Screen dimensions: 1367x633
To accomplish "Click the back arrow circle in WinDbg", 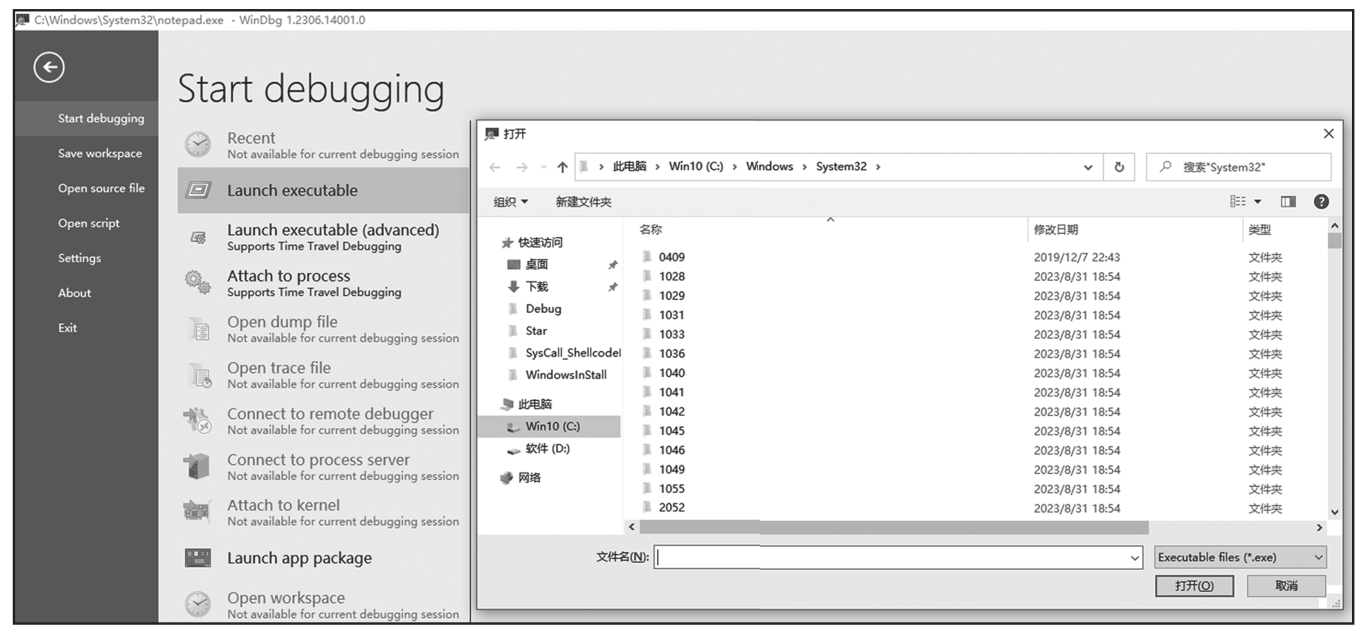I will tap(49, 67).
